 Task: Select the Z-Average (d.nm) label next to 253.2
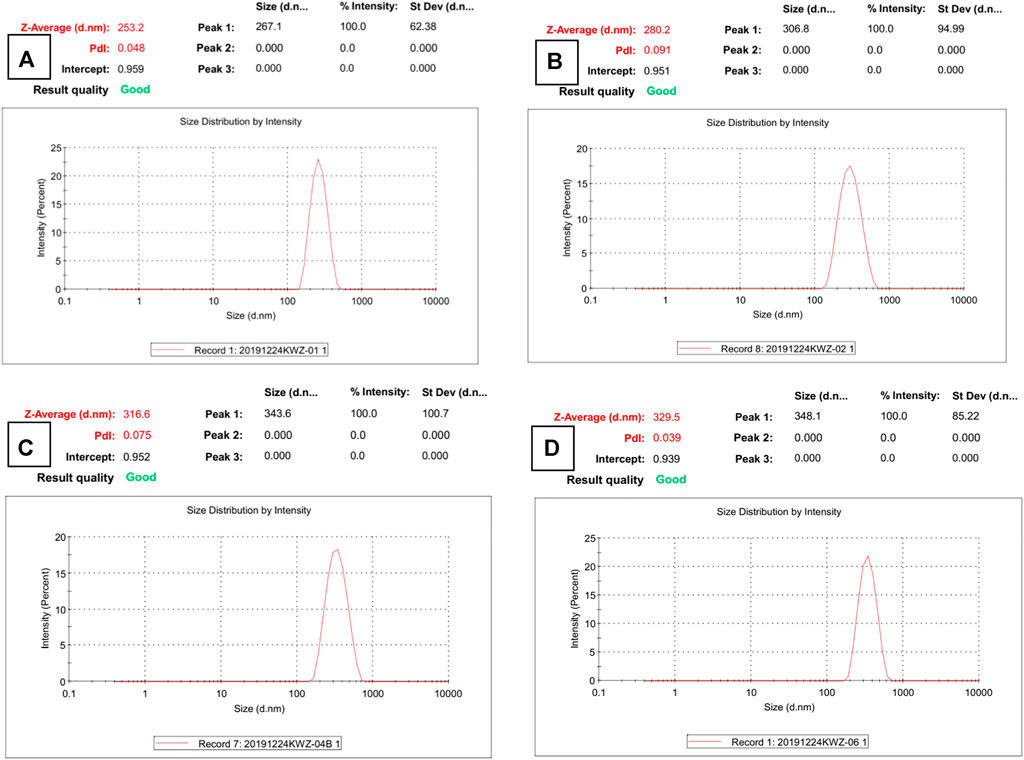65,27
